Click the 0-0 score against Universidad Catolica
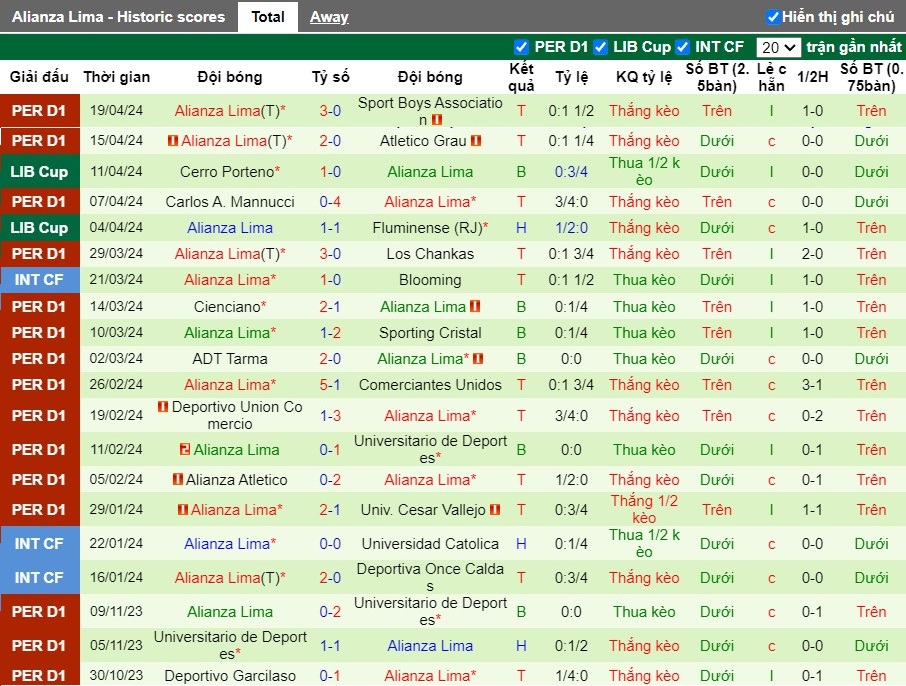 tap(331, 544)
